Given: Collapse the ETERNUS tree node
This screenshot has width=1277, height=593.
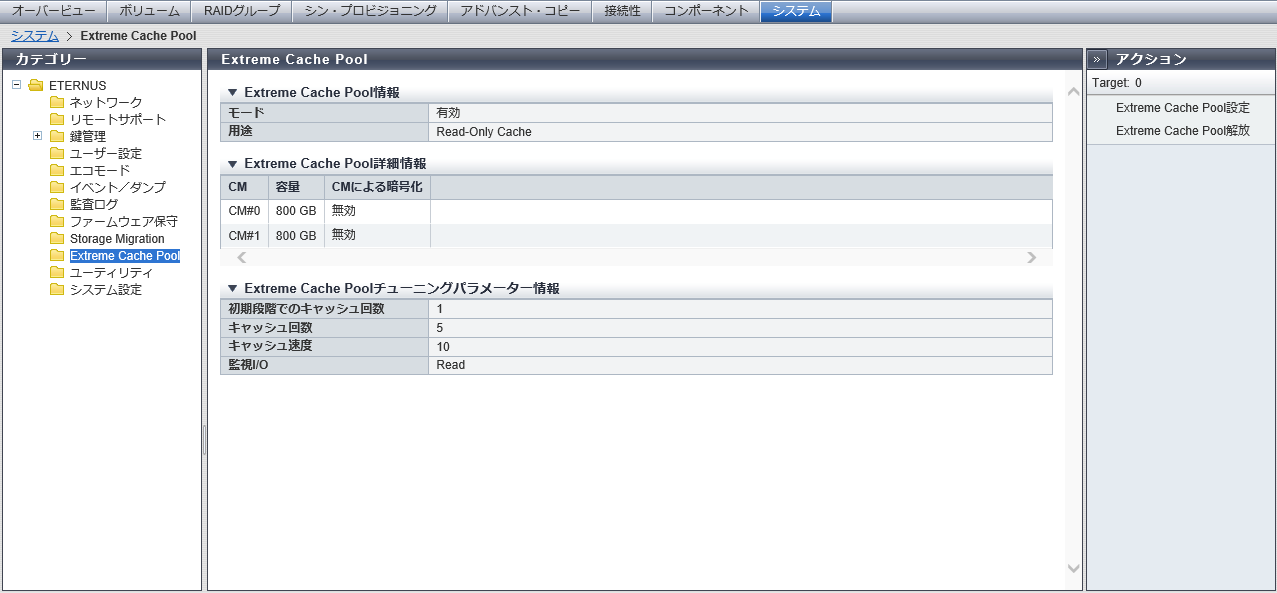Looking at the screenshot, I should (x=17, y=85).
